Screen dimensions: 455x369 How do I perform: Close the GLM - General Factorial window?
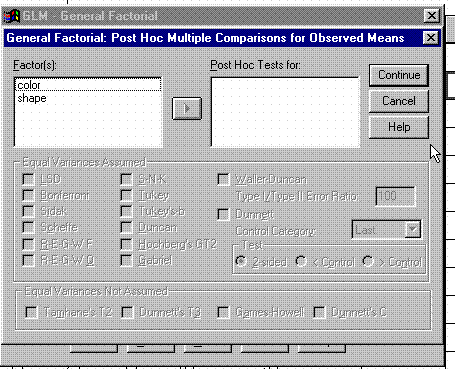432,15
